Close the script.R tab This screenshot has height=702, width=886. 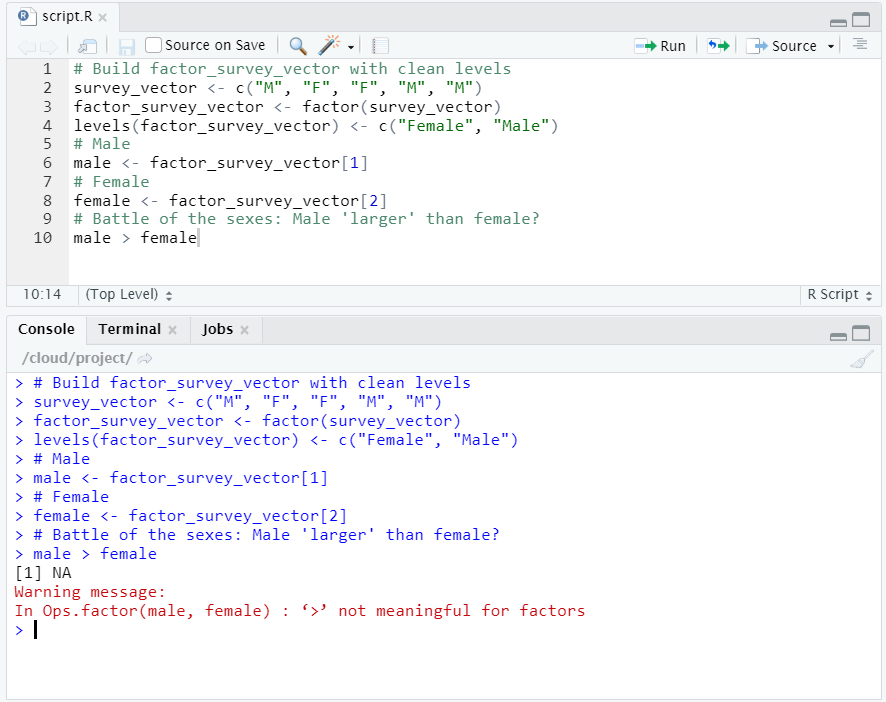click(x=102, y=18)
